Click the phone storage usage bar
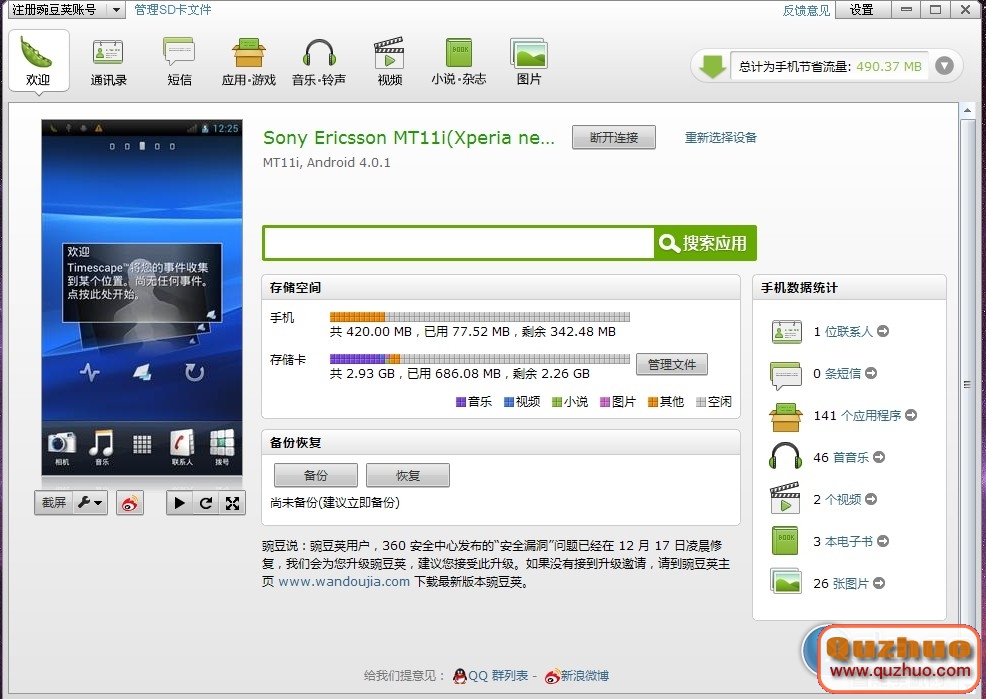 point(480,317)
